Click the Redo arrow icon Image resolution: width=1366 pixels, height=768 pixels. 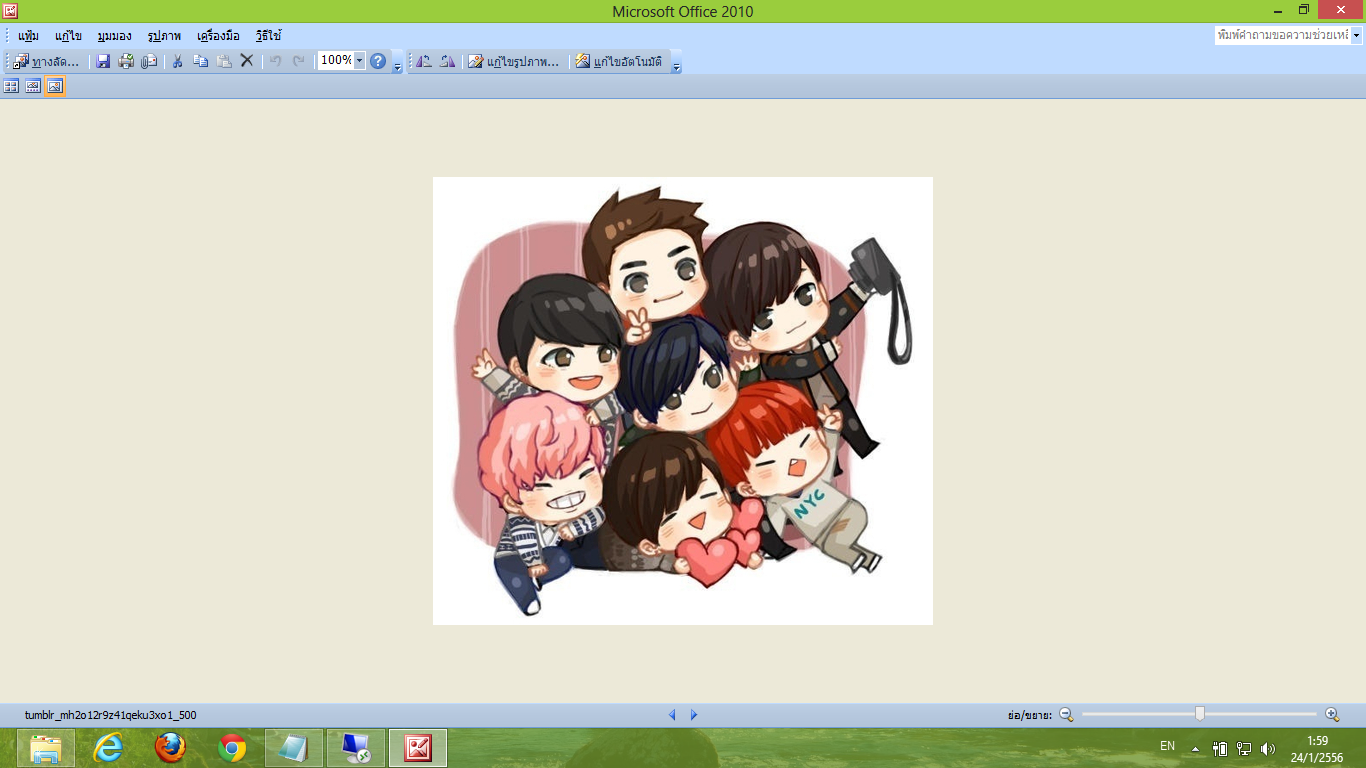(x=298, y=61)
